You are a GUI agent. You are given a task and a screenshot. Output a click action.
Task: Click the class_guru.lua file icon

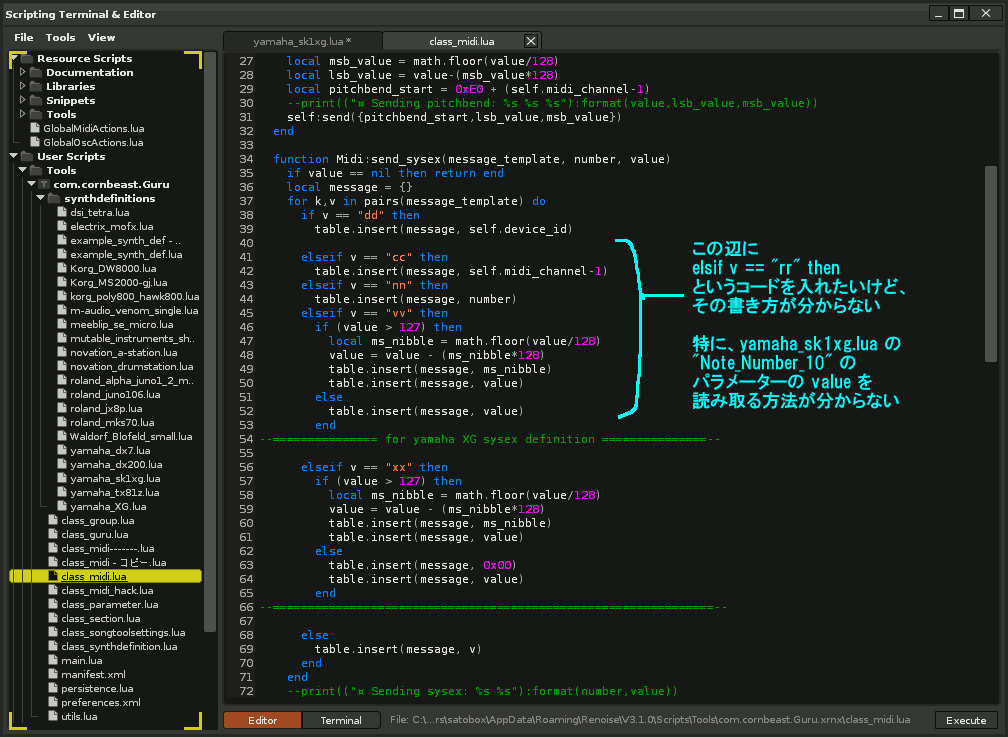coord(53,534)
